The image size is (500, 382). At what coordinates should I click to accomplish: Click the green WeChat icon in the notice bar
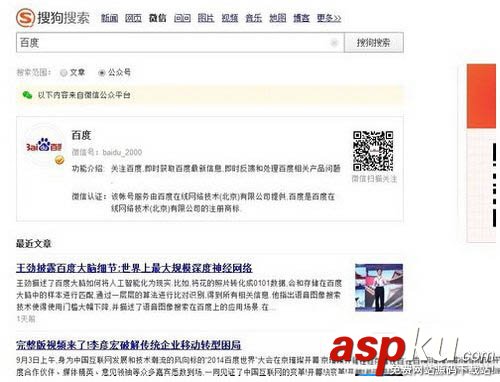point(27,95)
